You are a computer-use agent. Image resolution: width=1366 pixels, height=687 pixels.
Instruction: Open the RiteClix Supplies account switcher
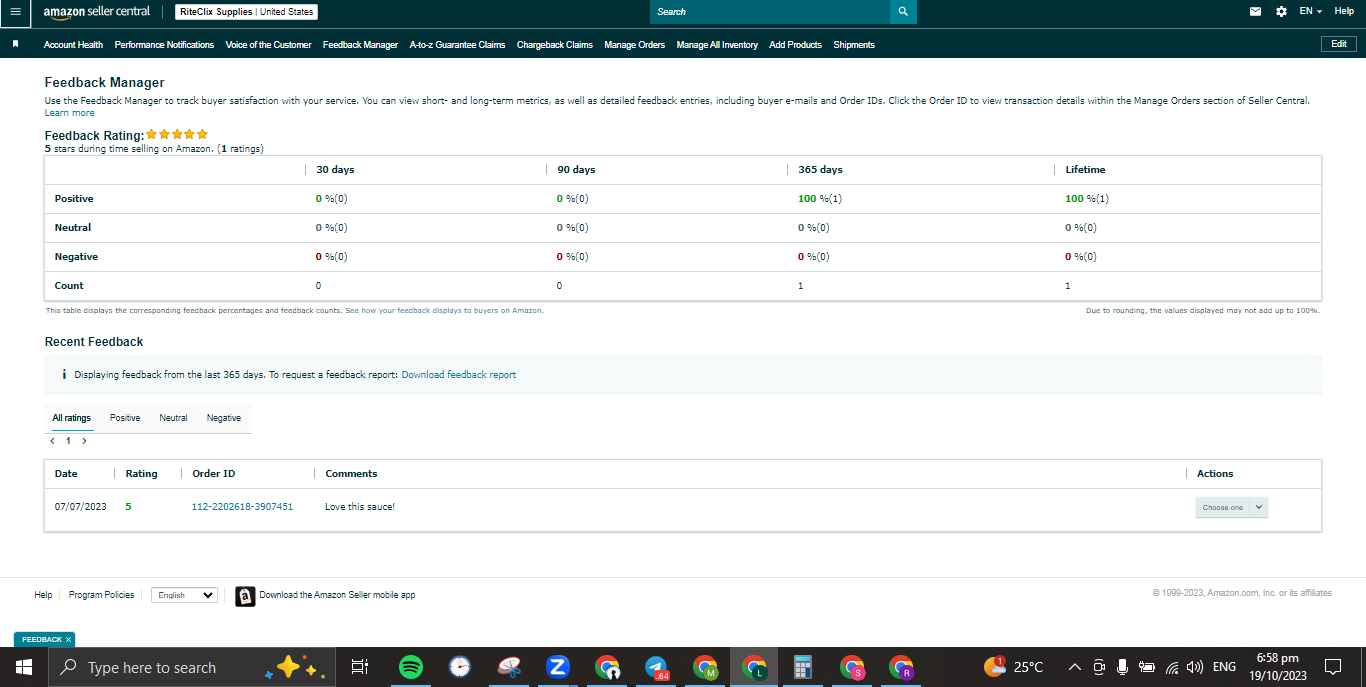[x=247, y=12]
